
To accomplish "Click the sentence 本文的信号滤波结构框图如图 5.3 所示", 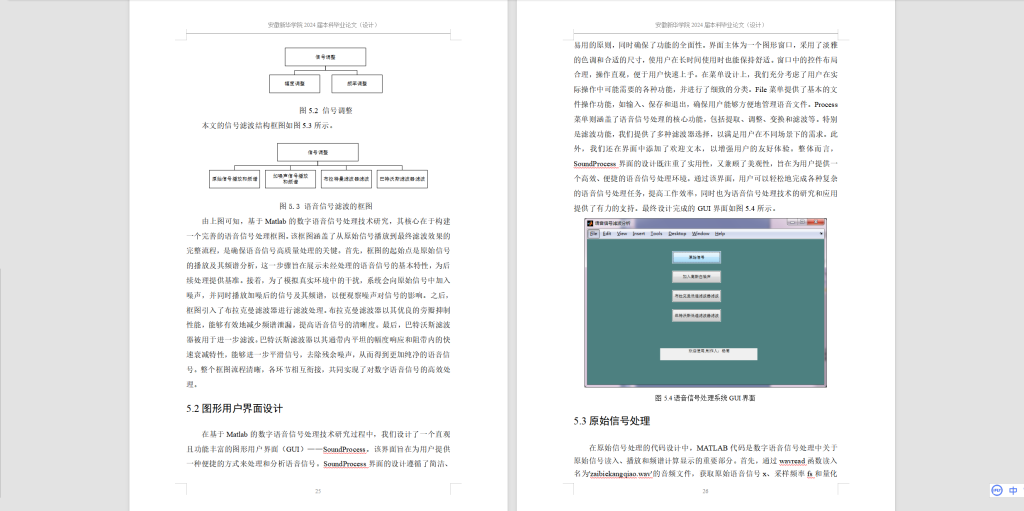I will [x=268, y=125].
